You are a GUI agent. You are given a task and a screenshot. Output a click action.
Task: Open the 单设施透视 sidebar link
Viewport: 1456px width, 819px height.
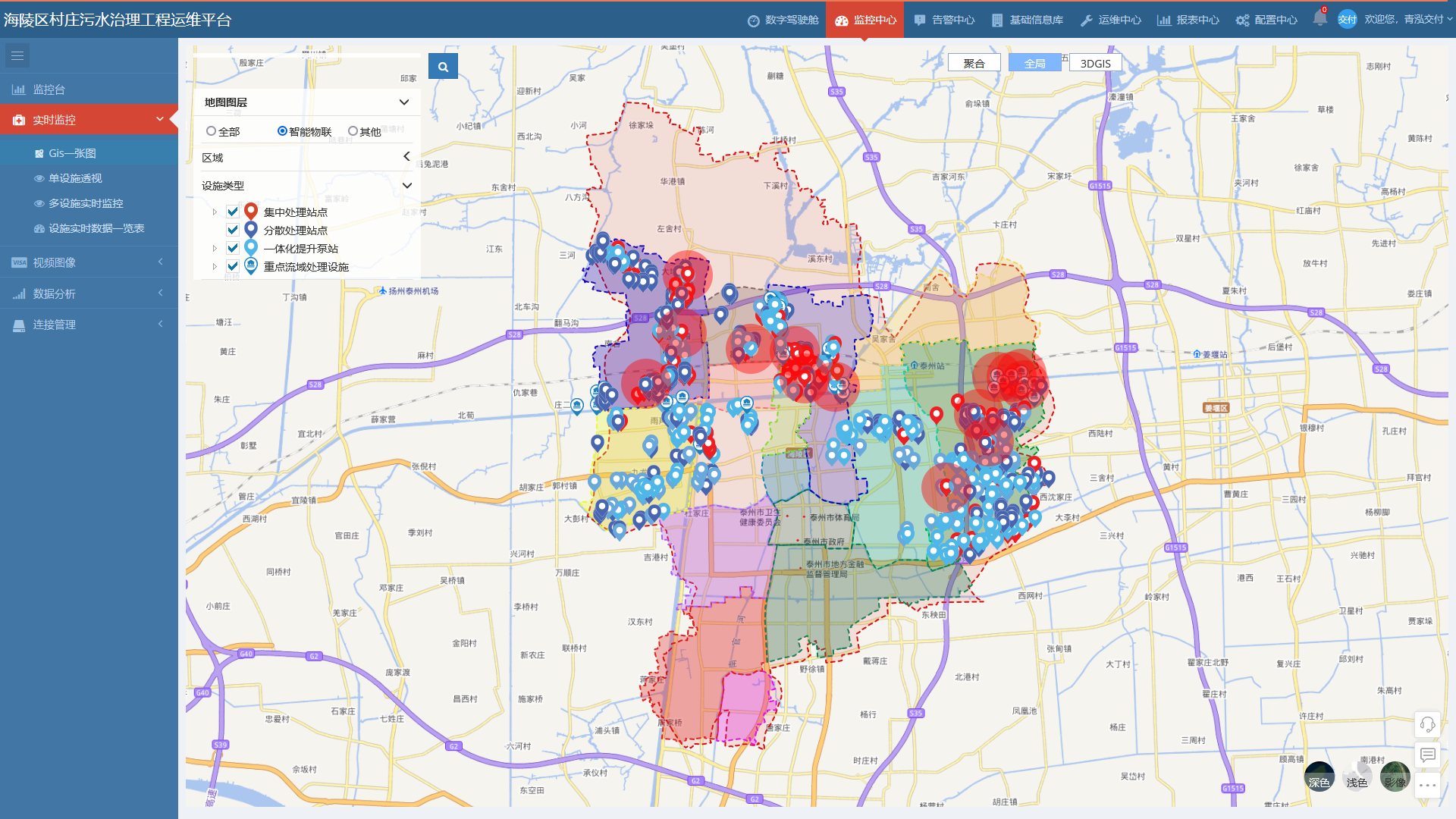tap(75, 178)
